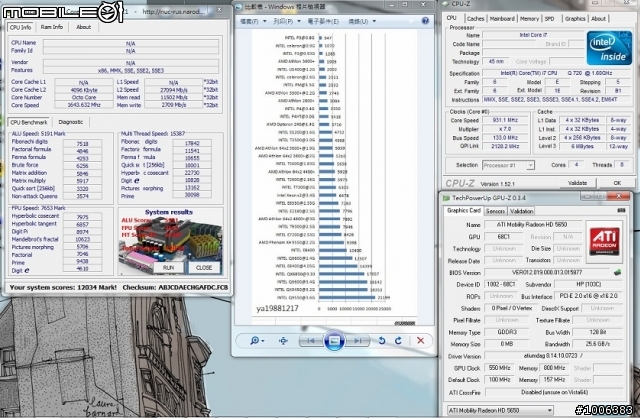
Task: Expand zoom magnifier dropdown arrow
Action: point(262,341)
